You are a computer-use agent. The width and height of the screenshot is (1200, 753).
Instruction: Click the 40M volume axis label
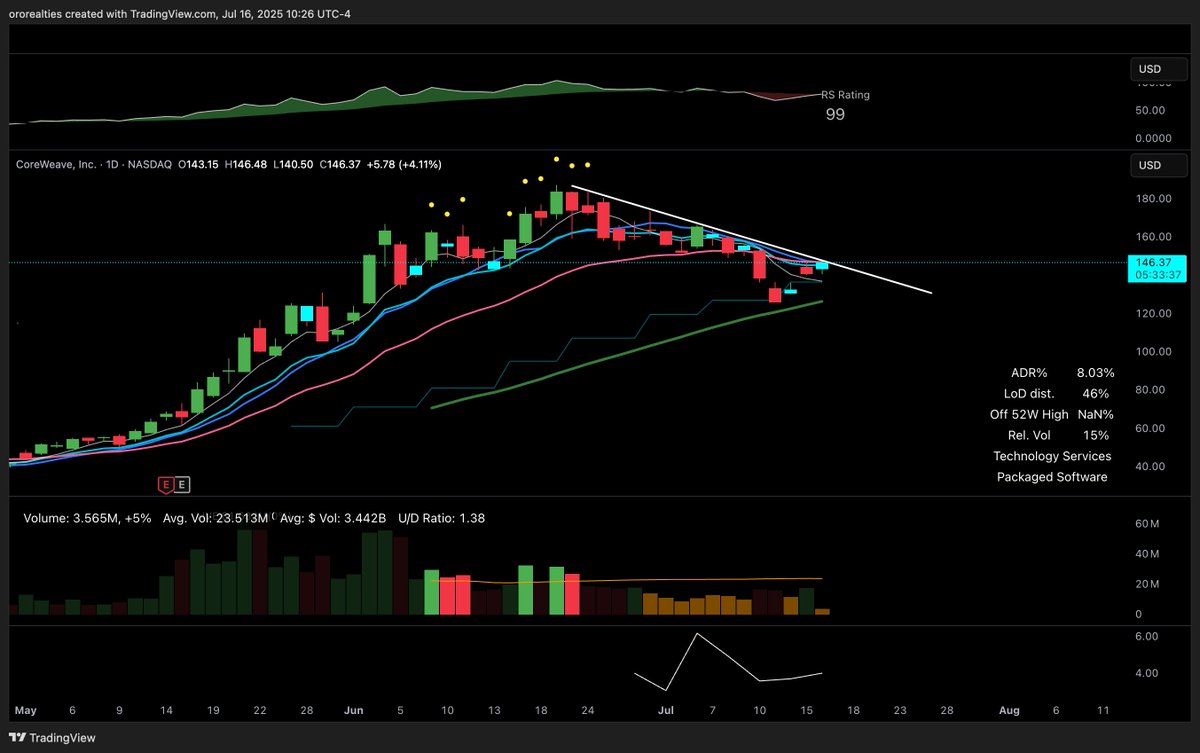coord(1147,554)
